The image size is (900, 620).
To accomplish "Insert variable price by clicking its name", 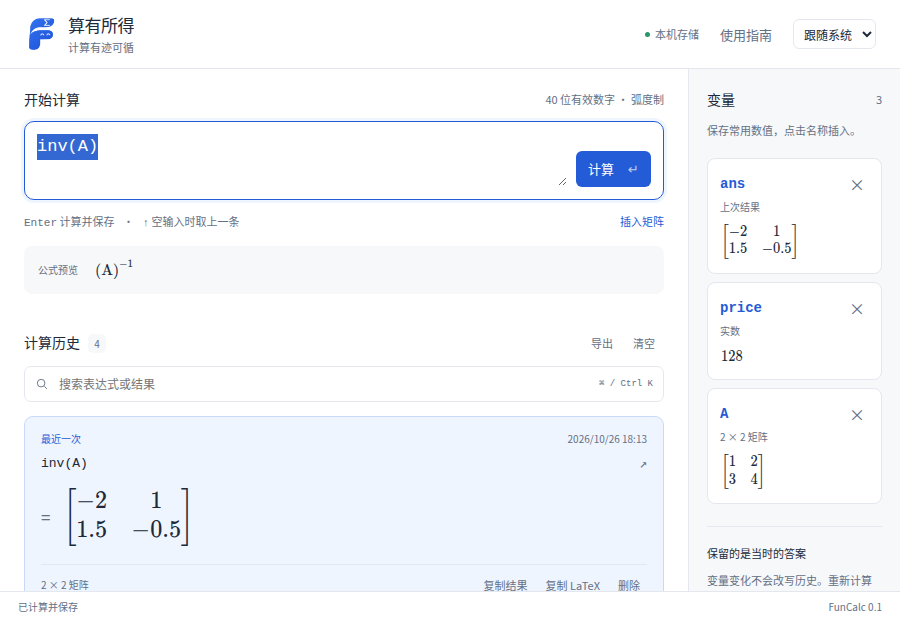I will pos(740,308).
